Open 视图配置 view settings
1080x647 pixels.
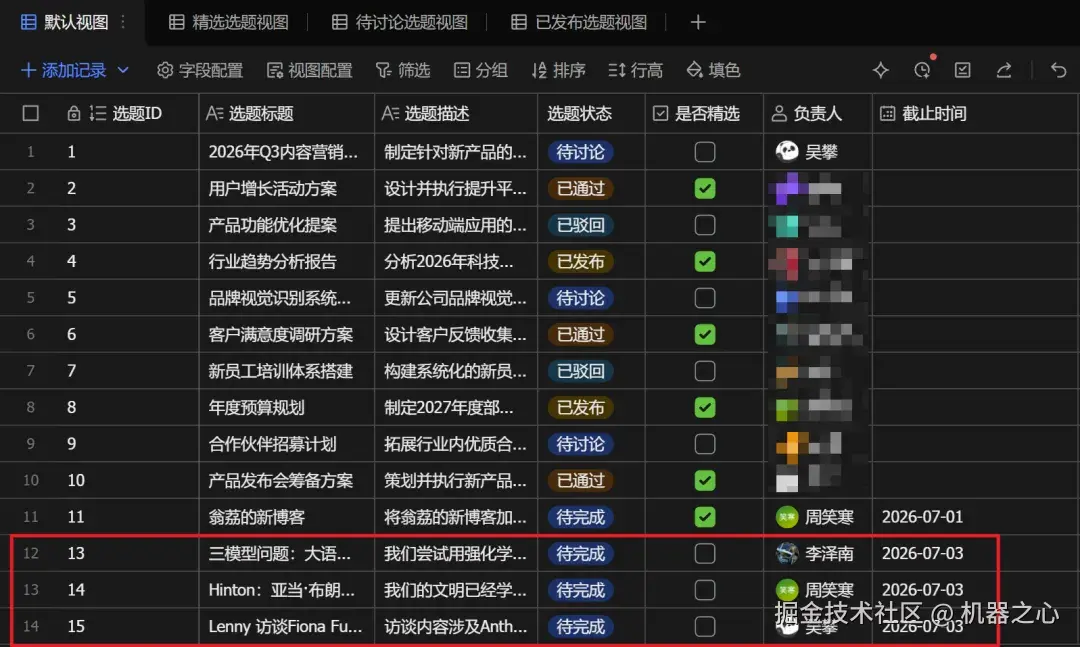coord(309,70)
